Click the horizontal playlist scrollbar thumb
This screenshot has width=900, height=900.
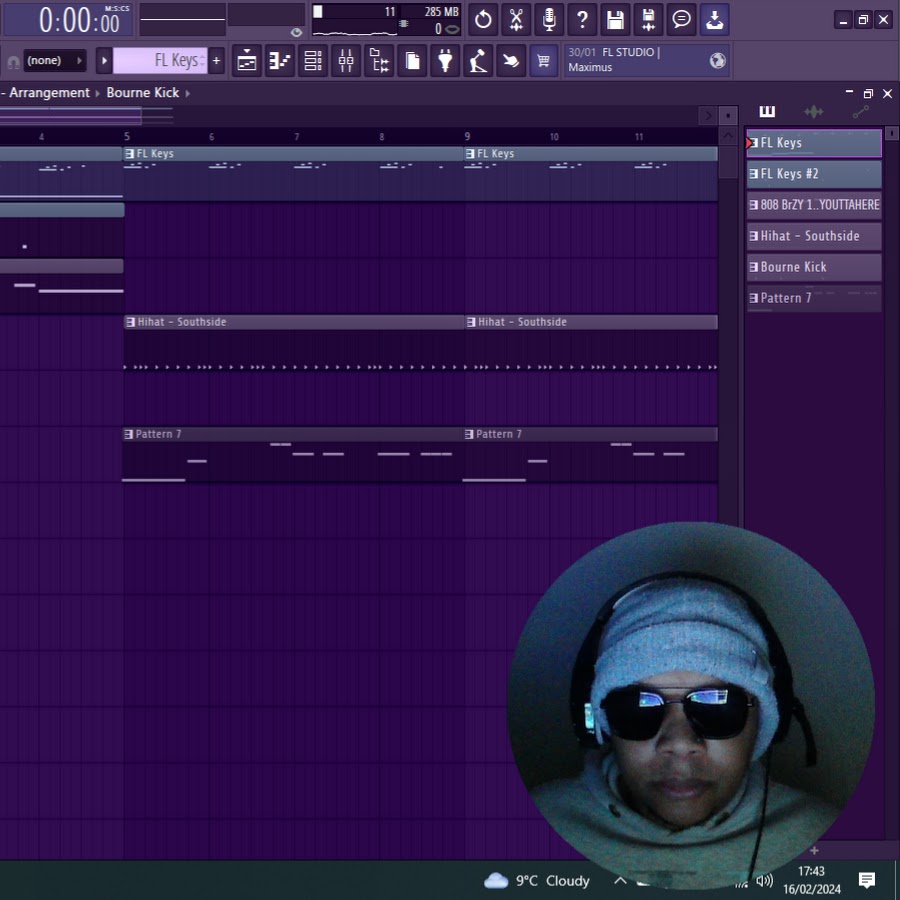pyautogui.click(x=71, y=115)
